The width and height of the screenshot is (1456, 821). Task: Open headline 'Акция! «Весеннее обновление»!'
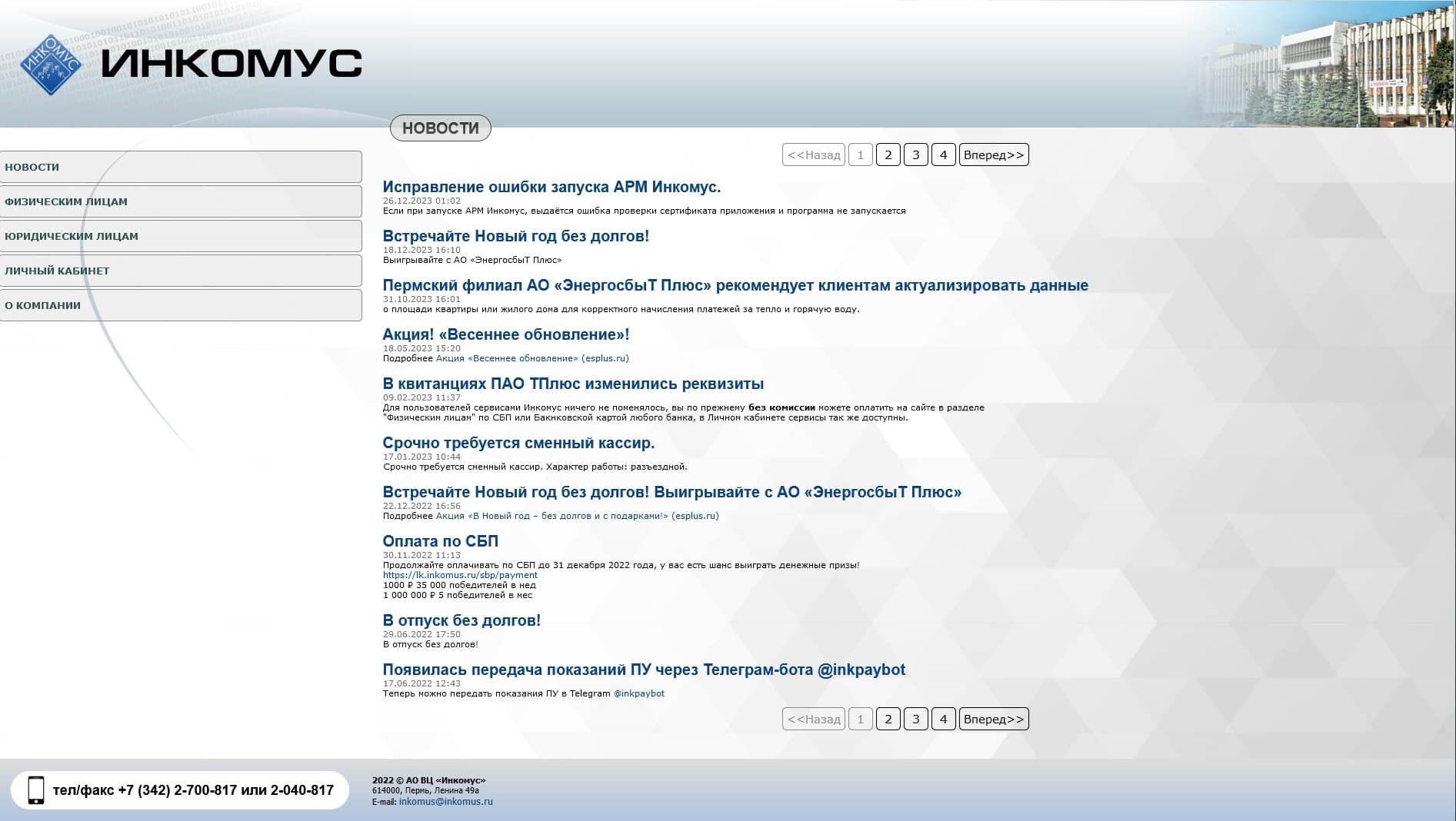pos(506,334)
